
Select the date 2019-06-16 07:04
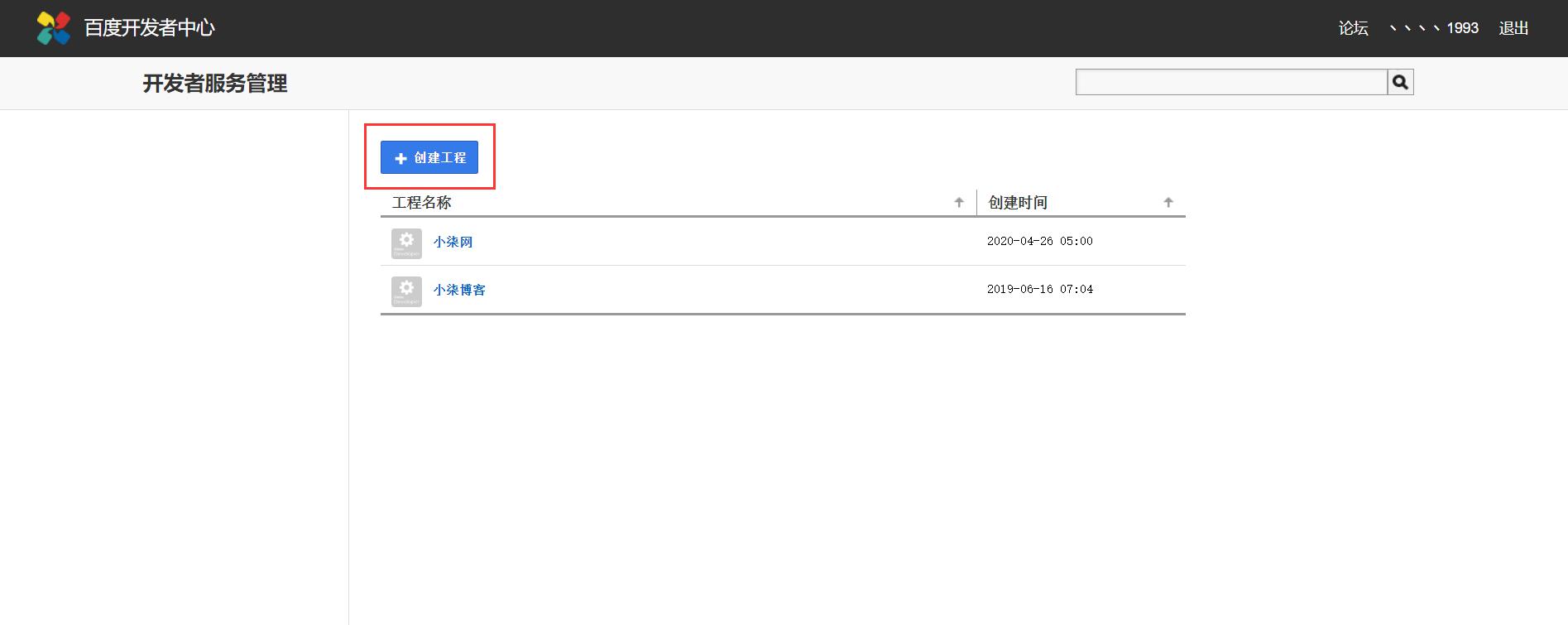pos(1040,289)
